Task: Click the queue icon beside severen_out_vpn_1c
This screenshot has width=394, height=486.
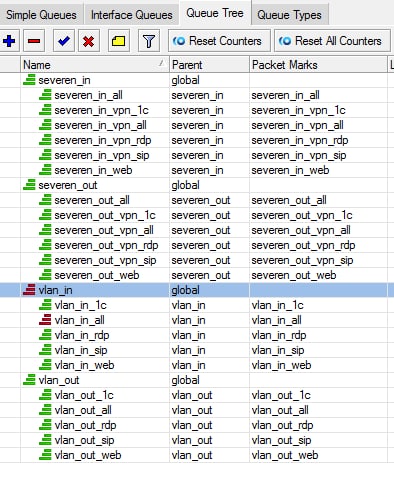Action: 45,215
